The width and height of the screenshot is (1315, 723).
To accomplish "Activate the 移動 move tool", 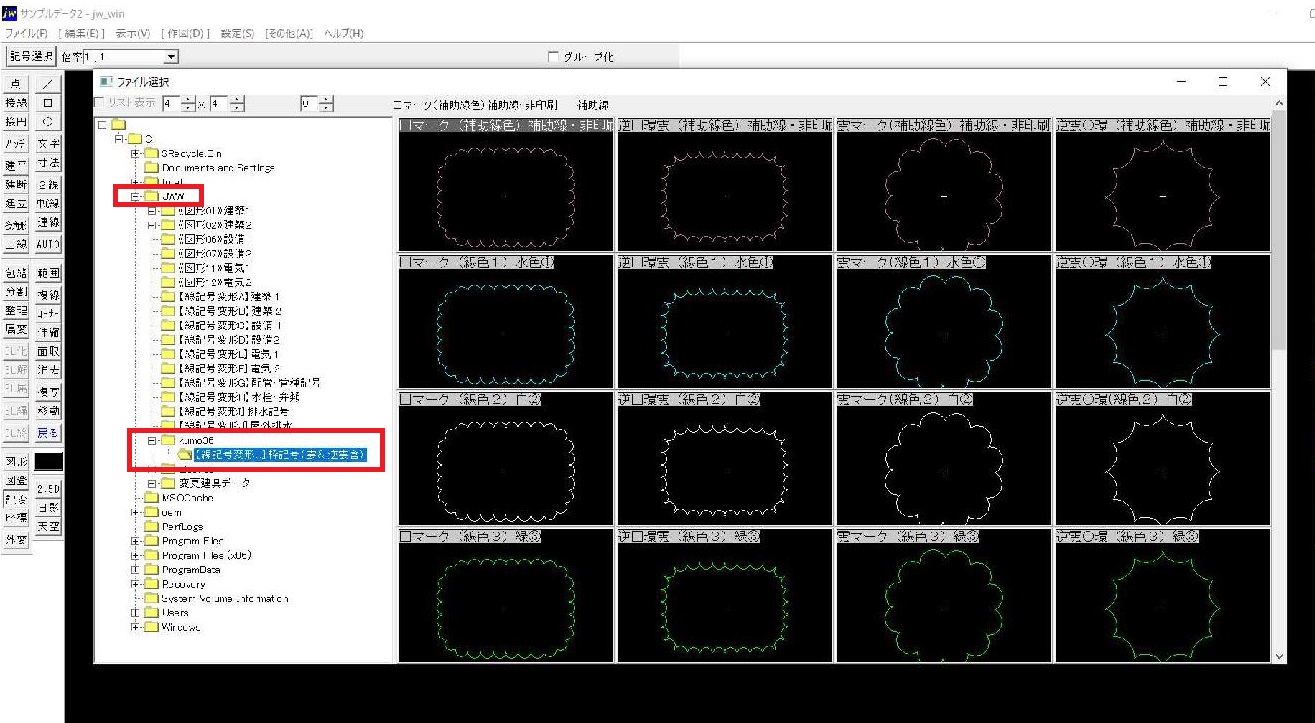I will tap(50, 409).
